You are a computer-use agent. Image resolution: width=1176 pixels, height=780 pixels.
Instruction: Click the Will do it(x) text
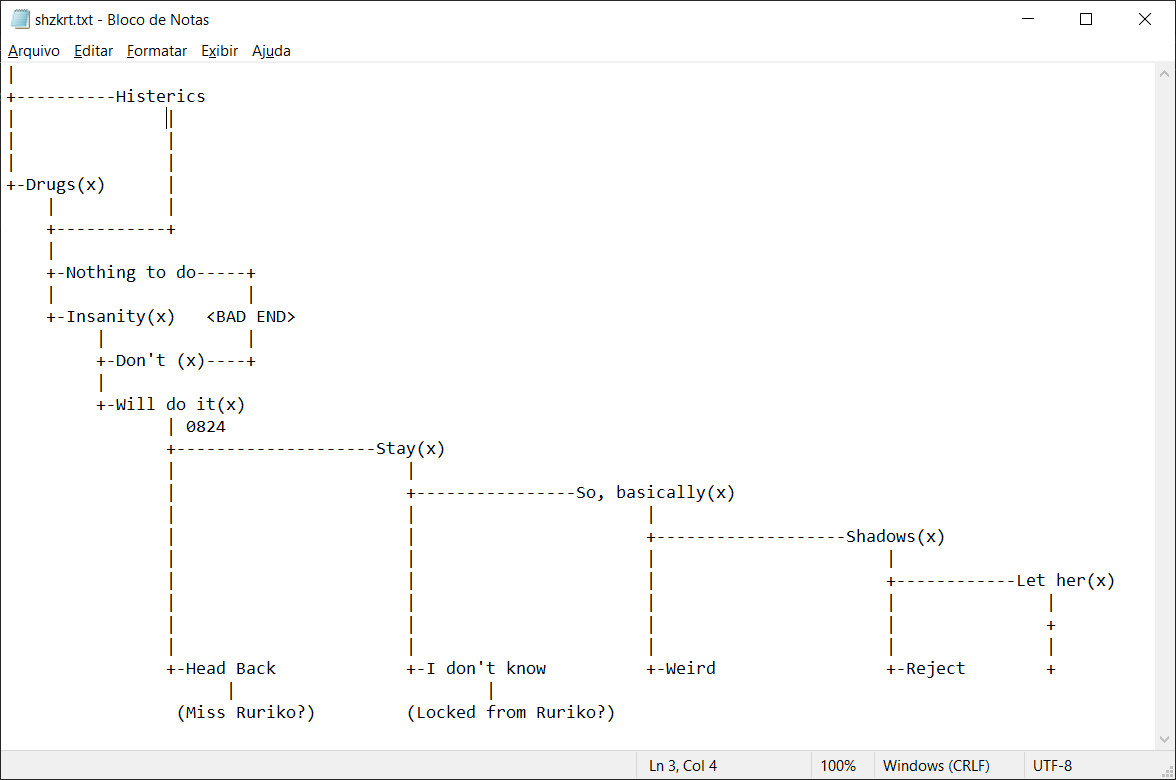point(180,404)
